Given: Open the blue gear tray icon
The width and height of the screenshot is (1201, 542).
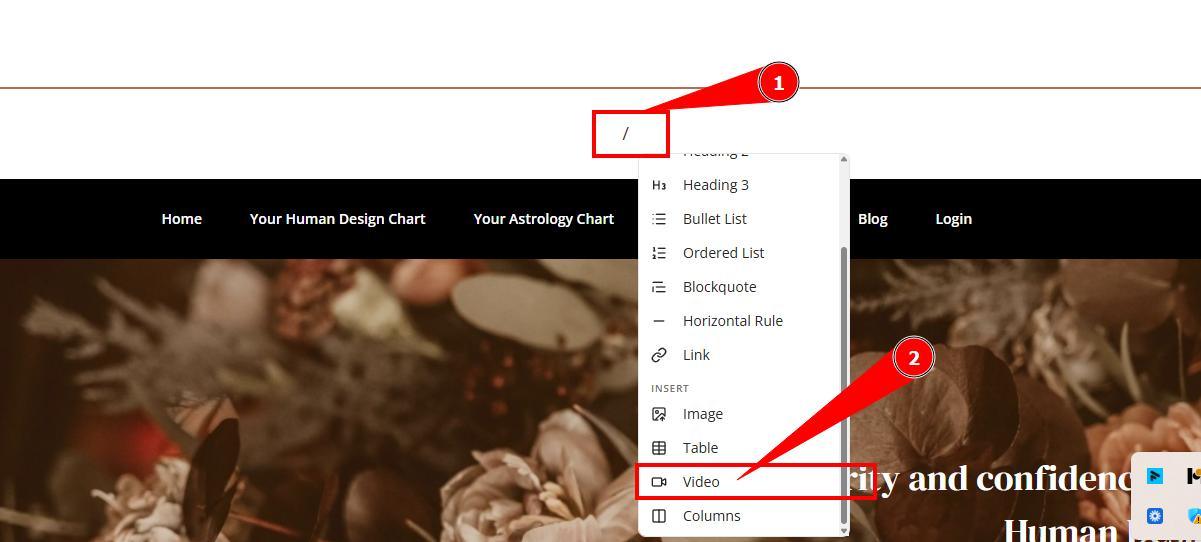Looking at the screenshot, I should (x=1155, y=516).
